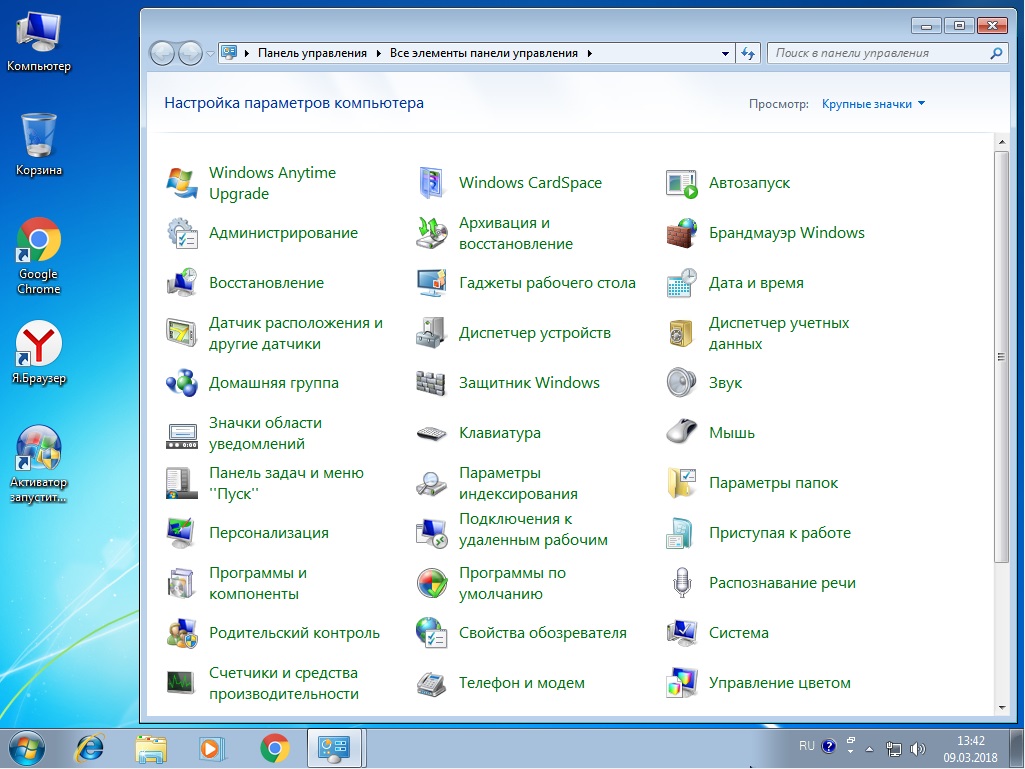Click the vertical scrollbar down arrow
Screen dimensions: 1025x769
(1000, 708)
